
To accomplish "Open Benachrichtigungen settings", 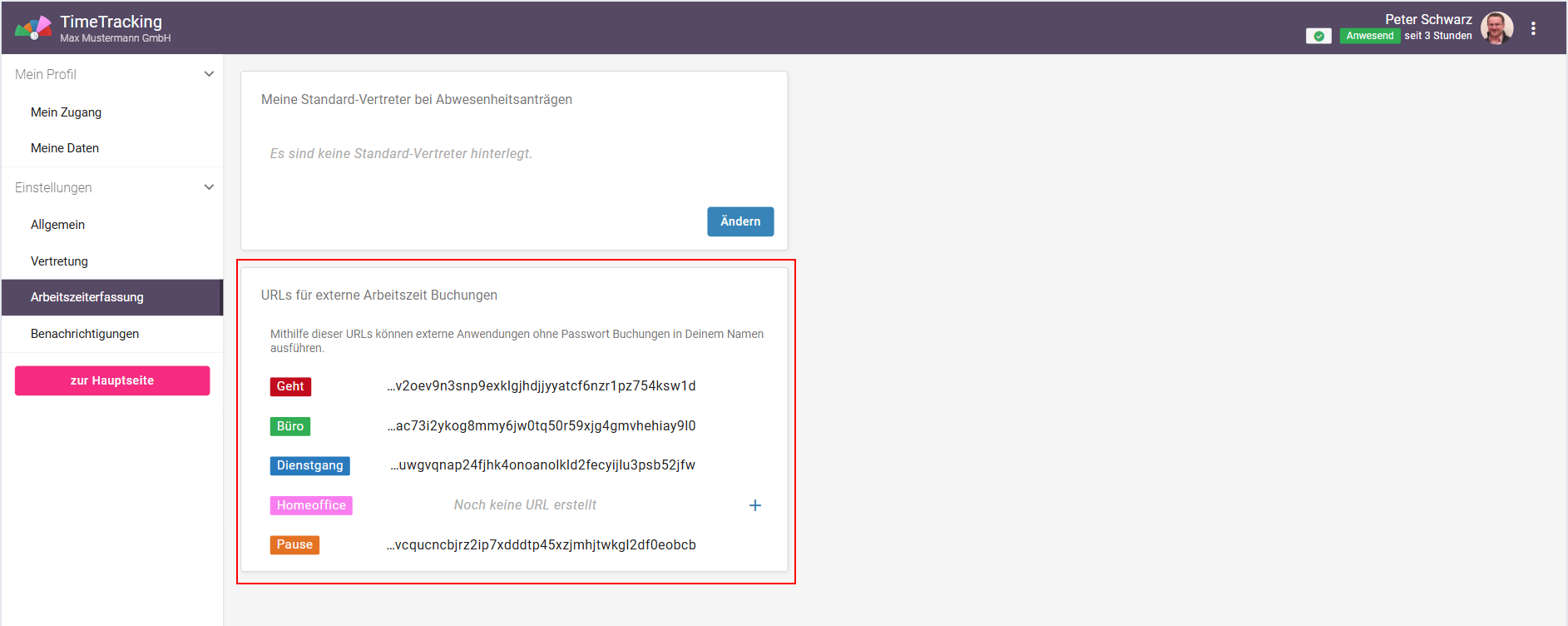I will click(85, 334).
